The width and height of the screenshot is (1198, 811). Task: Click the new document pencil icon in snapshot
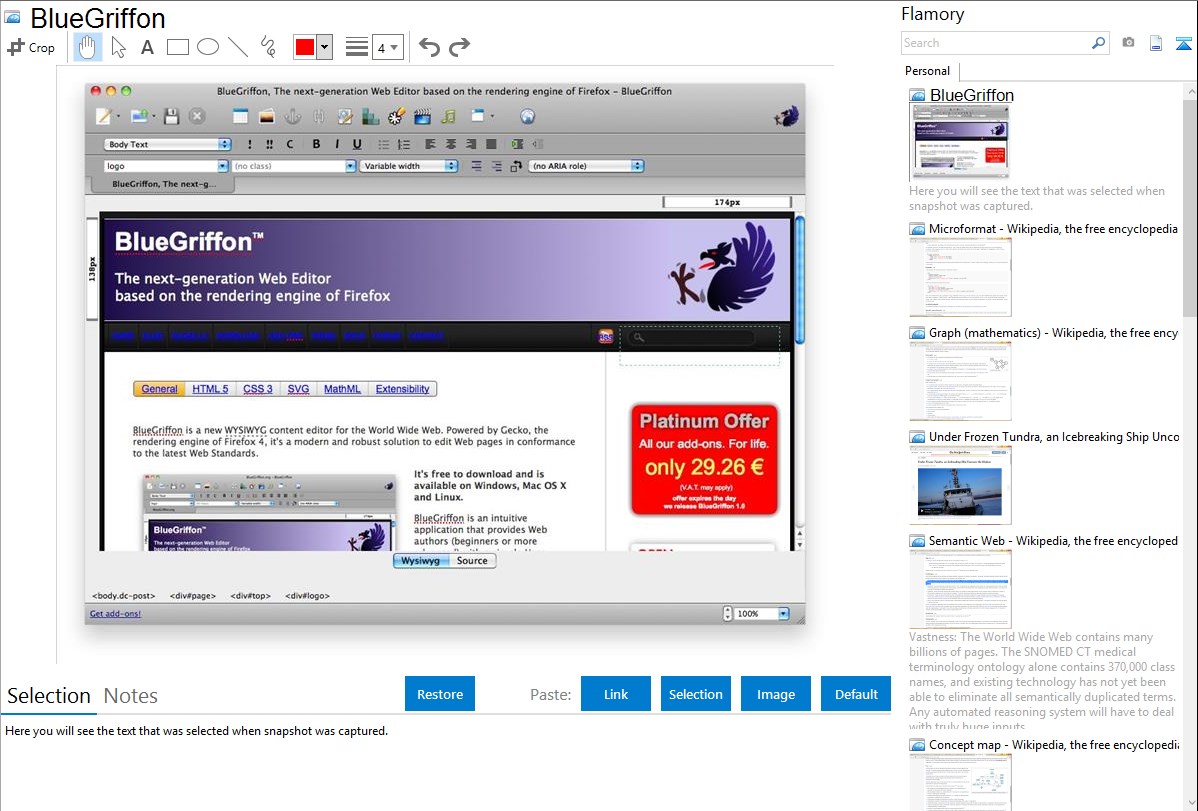point(104,116)
